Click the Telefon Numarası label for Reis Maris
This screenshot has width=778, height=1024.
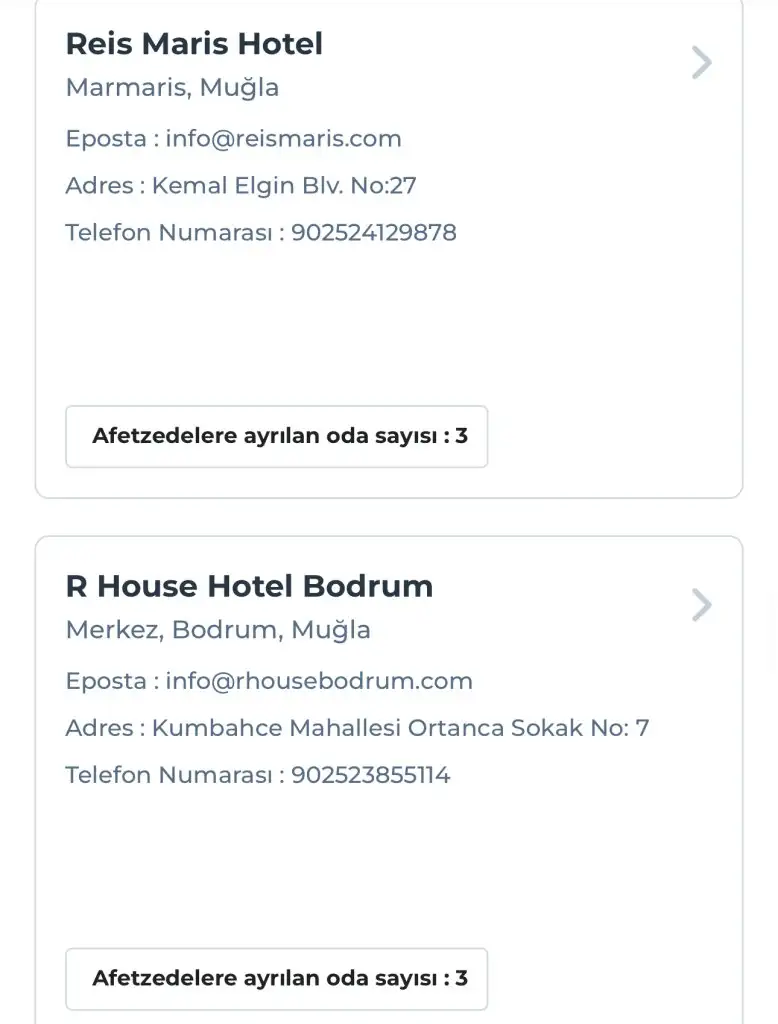(x=169, y=233)
